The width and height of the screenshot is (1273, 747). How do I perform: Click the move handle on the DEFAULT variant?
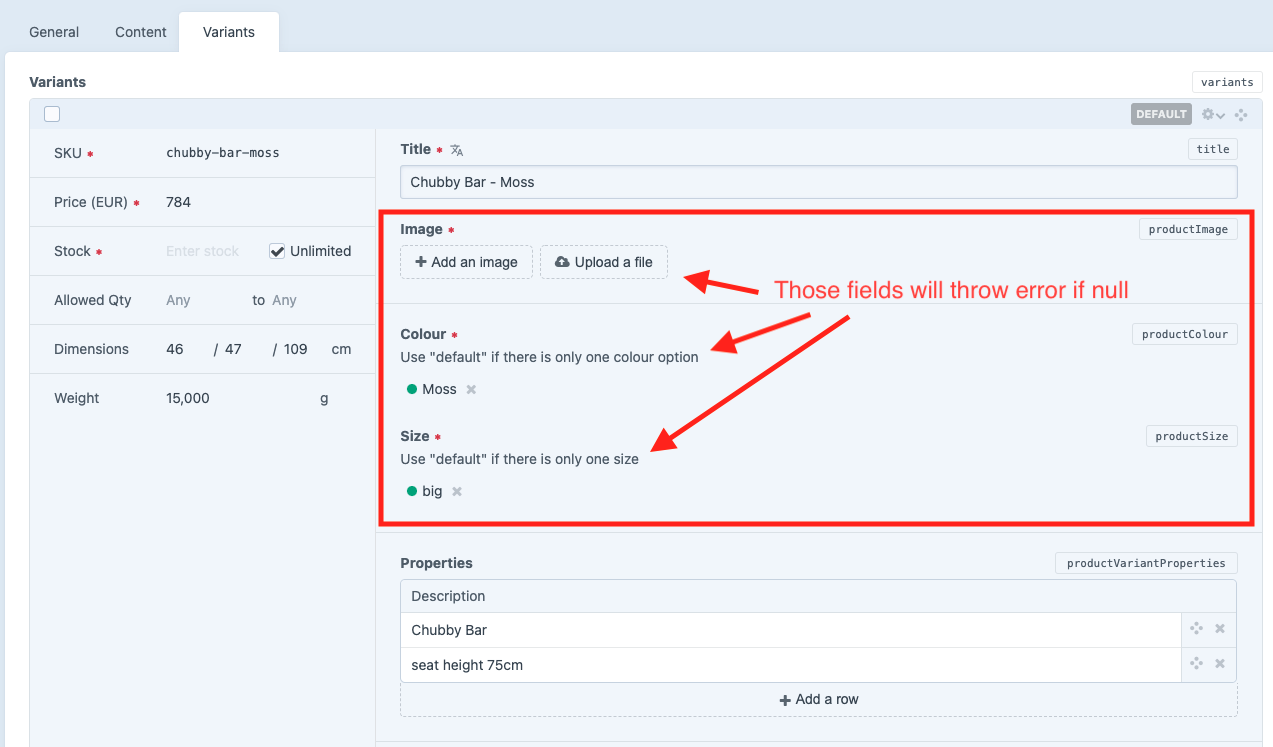(1241, 114)
